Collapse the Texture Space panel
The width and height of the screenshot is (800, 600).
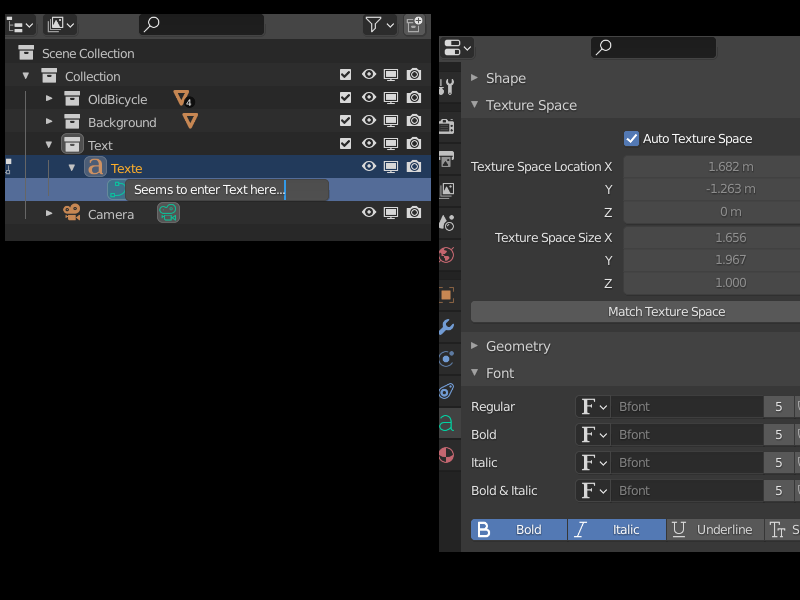pos(474,105)
